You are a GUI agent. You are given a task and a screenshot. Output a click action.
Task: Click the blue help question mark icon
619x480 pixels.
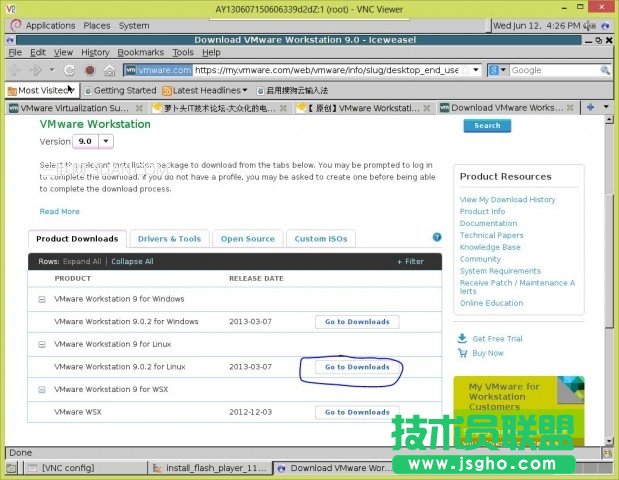[437, 237]
